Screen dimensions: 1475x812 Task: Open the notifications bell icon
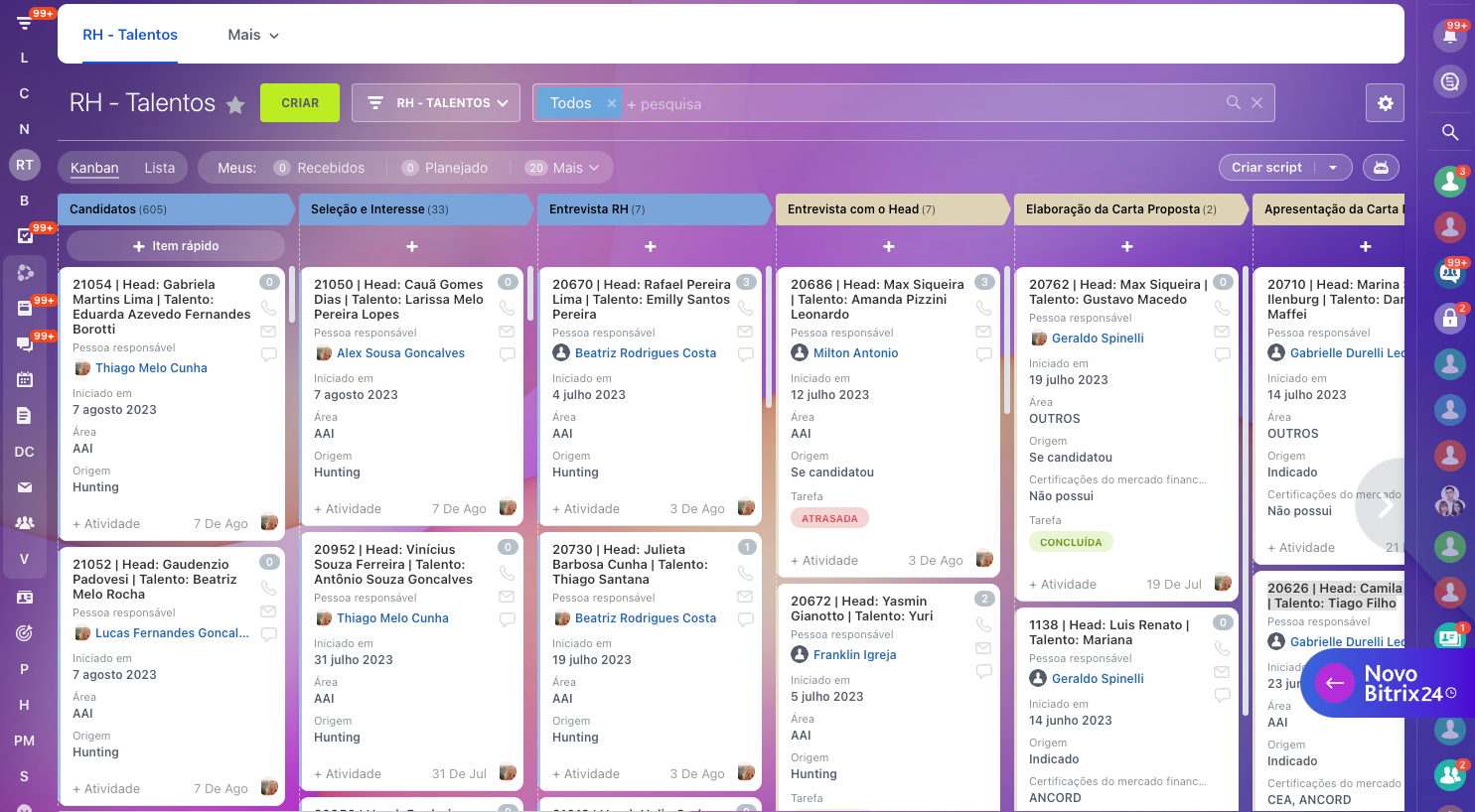coord(1449,37)
